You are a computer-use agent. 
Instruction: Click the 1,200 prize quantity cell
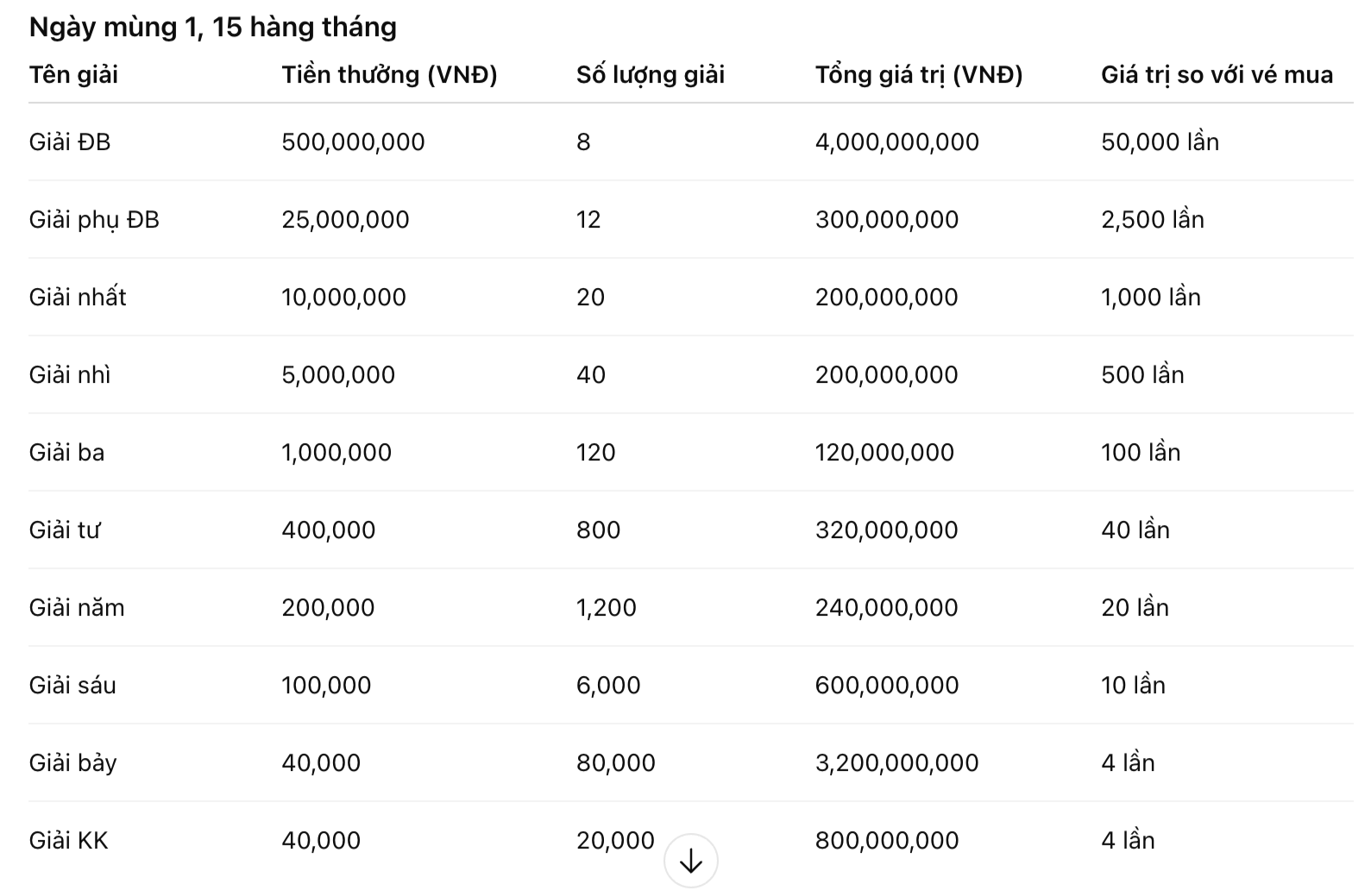click(607, 608)
